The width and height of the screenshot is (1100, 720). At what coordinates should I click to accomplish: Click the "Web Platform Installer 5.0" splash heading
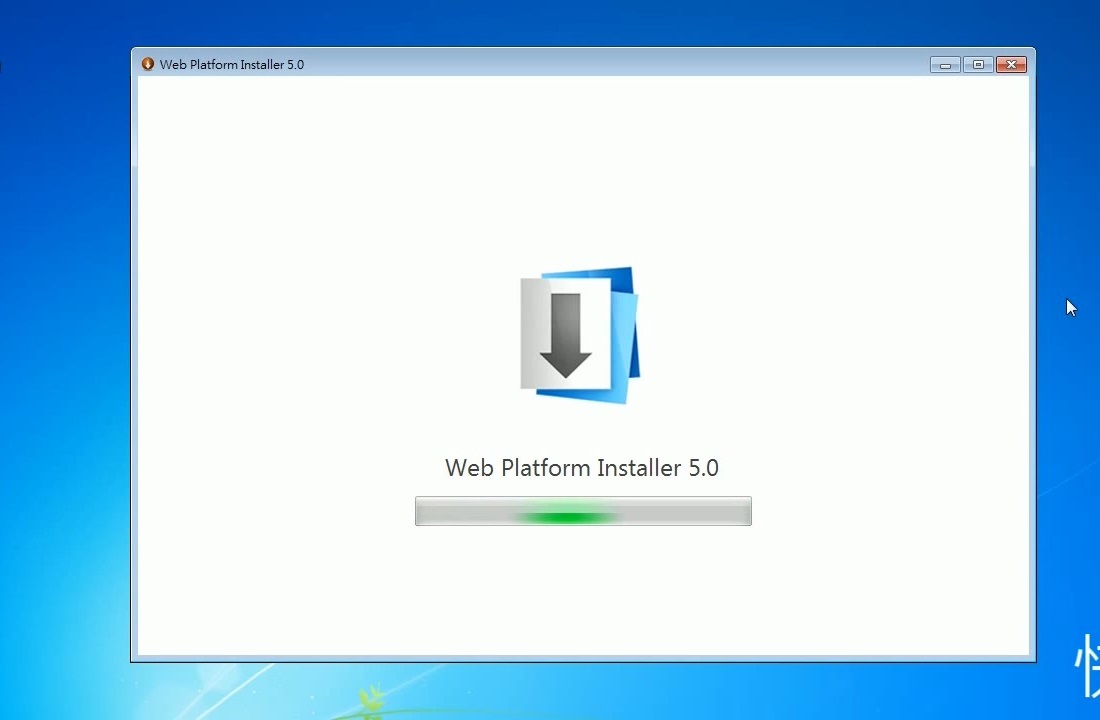(582, 467)
